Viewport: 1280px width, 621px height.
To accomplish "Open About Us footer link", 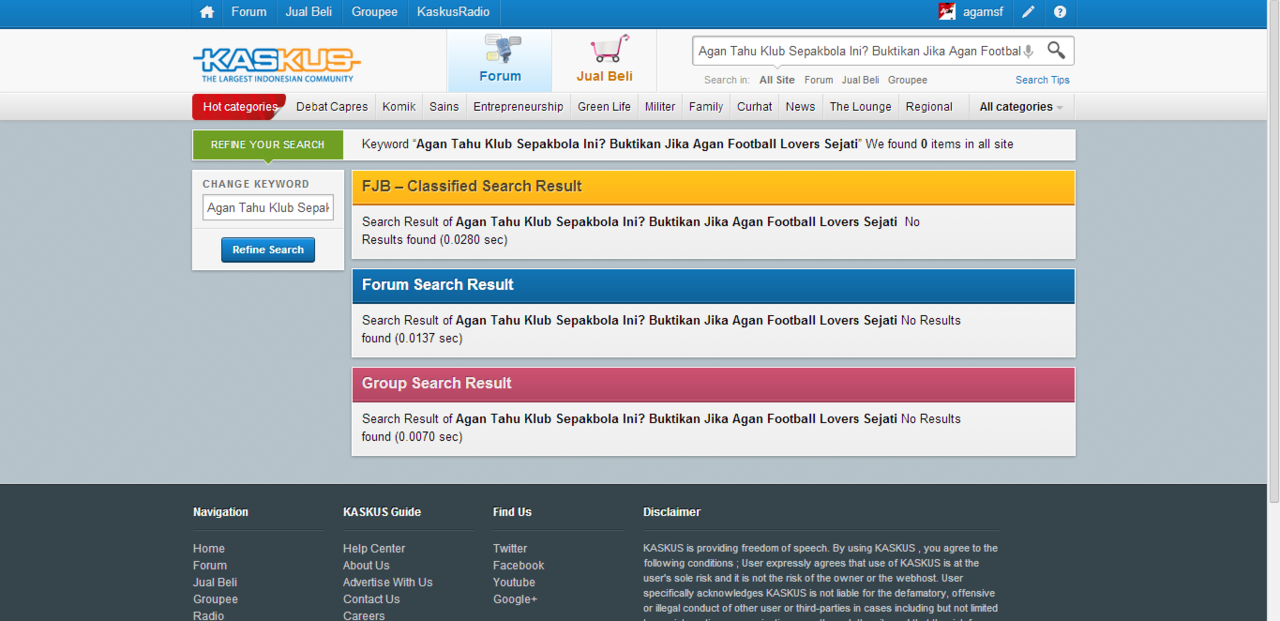I will click(366, 566).
